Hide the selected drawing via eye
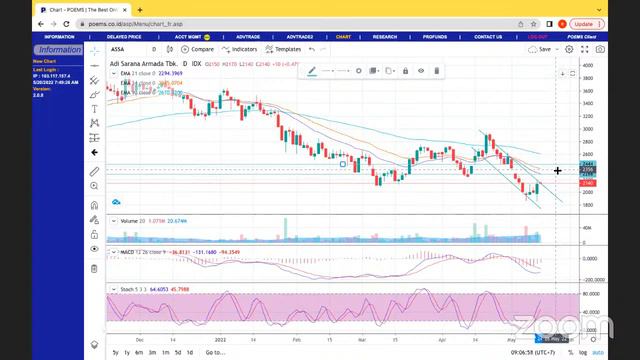The width and height of the screenshot is (640, 360). coord(421,71)
